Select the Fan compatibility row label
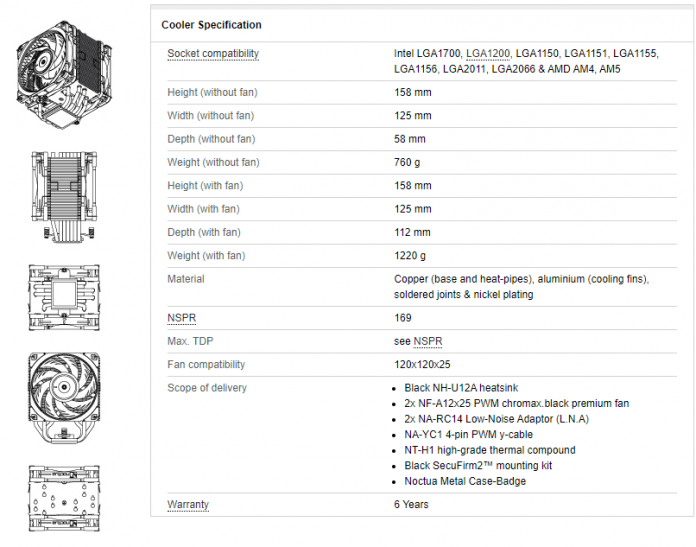Screen dimensions: 696x547 point(206,364)
